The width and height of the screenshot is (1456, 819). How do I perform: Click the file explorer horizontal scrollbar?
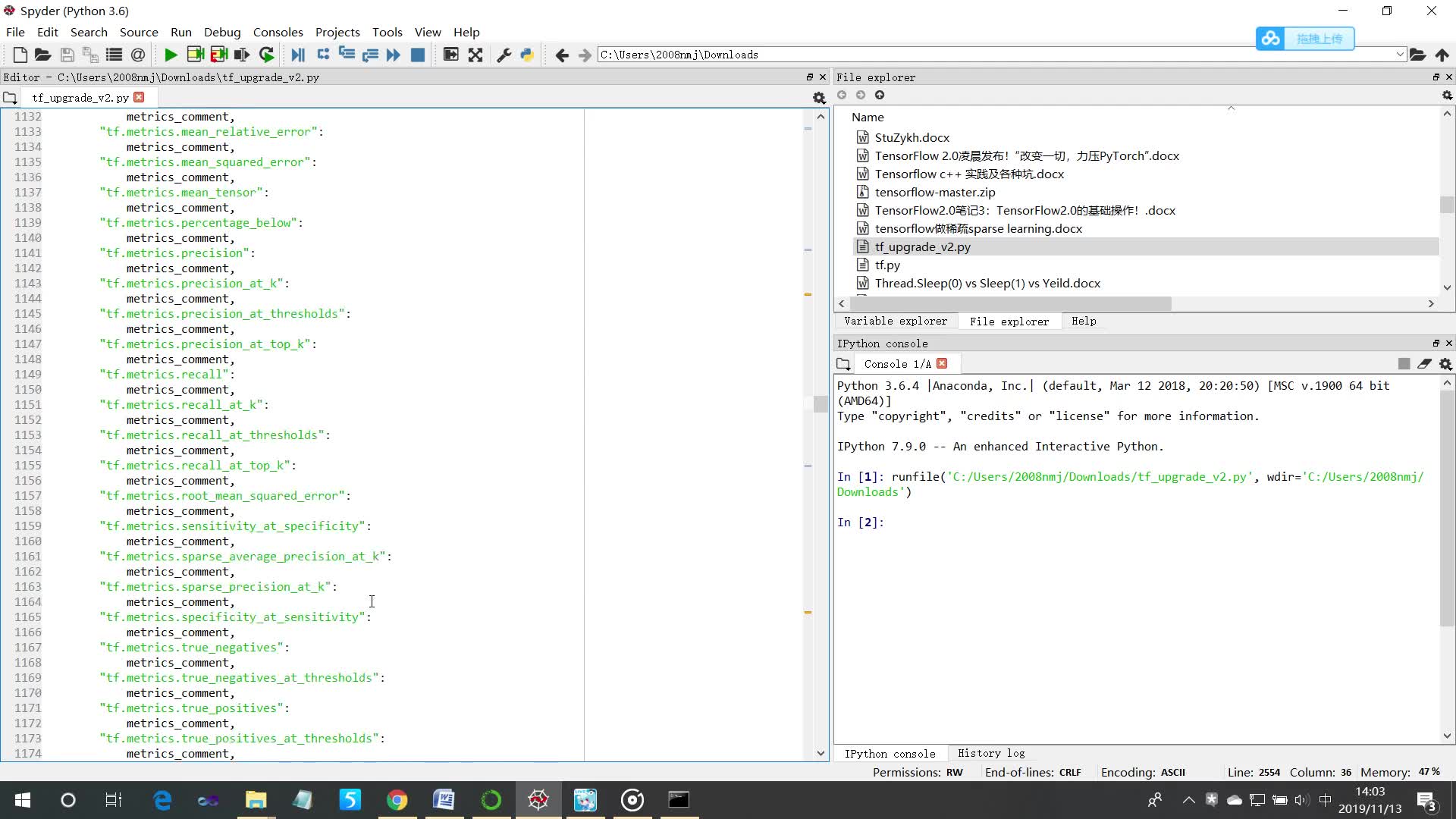pyautogui.click(x=1009, y=303)
